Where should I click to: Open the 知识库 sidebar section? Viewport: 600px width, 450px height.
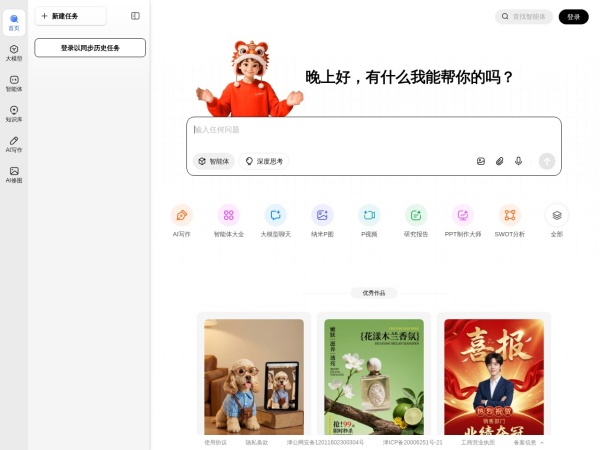pyautogui.click(x=14, y=114)
